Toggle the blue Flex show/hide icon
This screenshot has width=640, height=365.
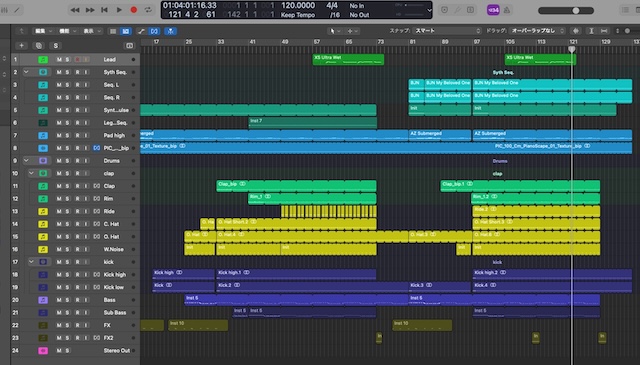[x=154, y=31]
